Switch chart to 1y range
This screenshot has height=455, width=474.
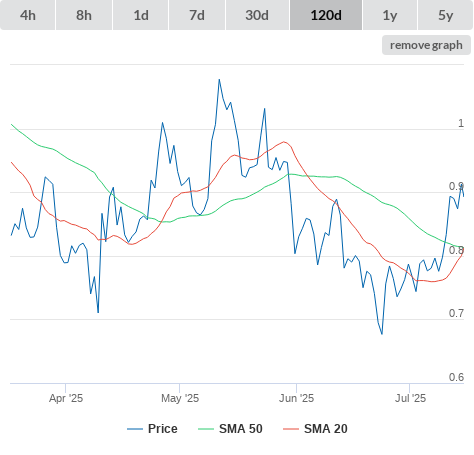(x=390, y=15)
